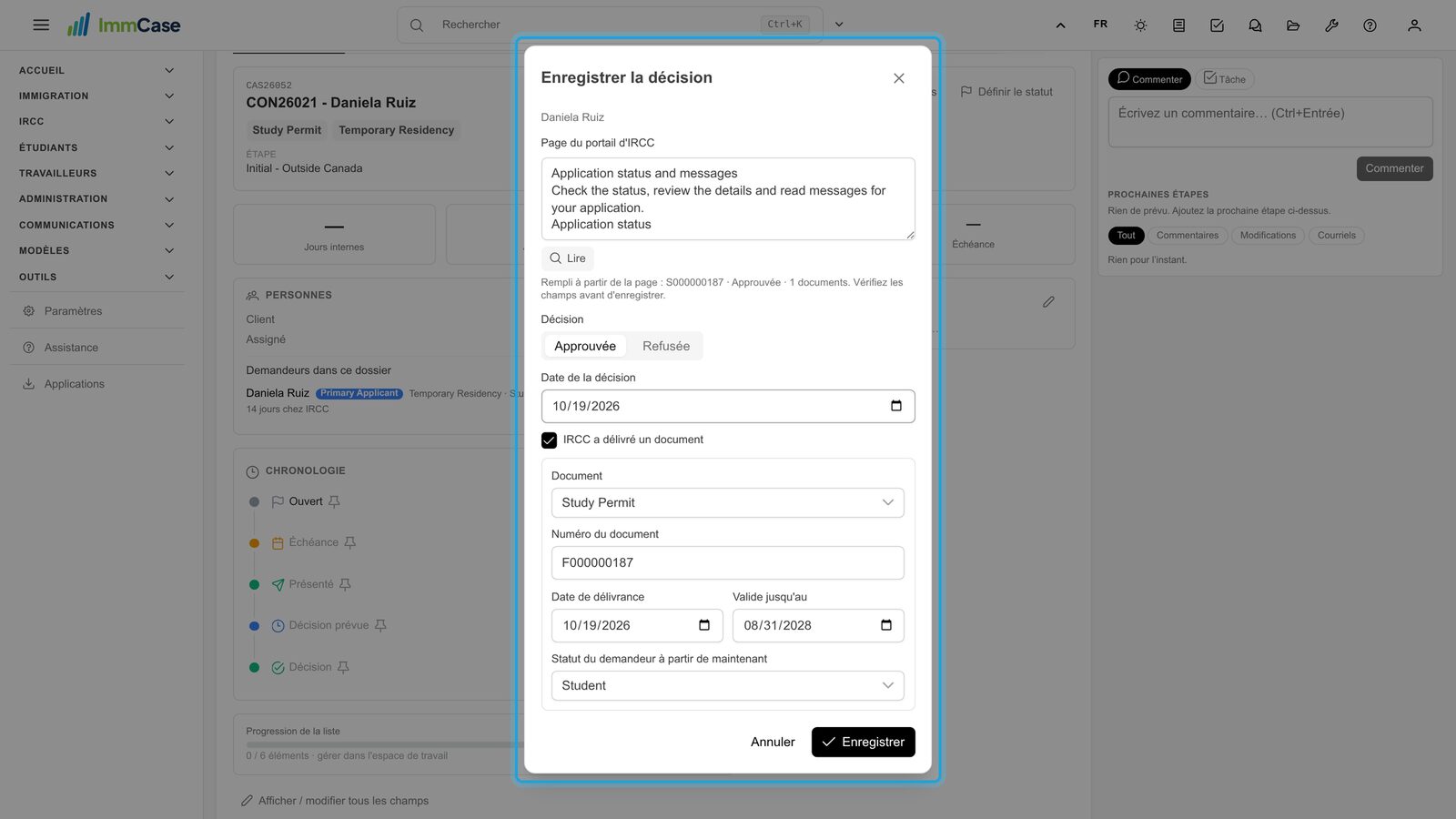Open calendar picker for Date de délivrance
1456x819 pixels.
pyautogui.click(x=703, y=625)
